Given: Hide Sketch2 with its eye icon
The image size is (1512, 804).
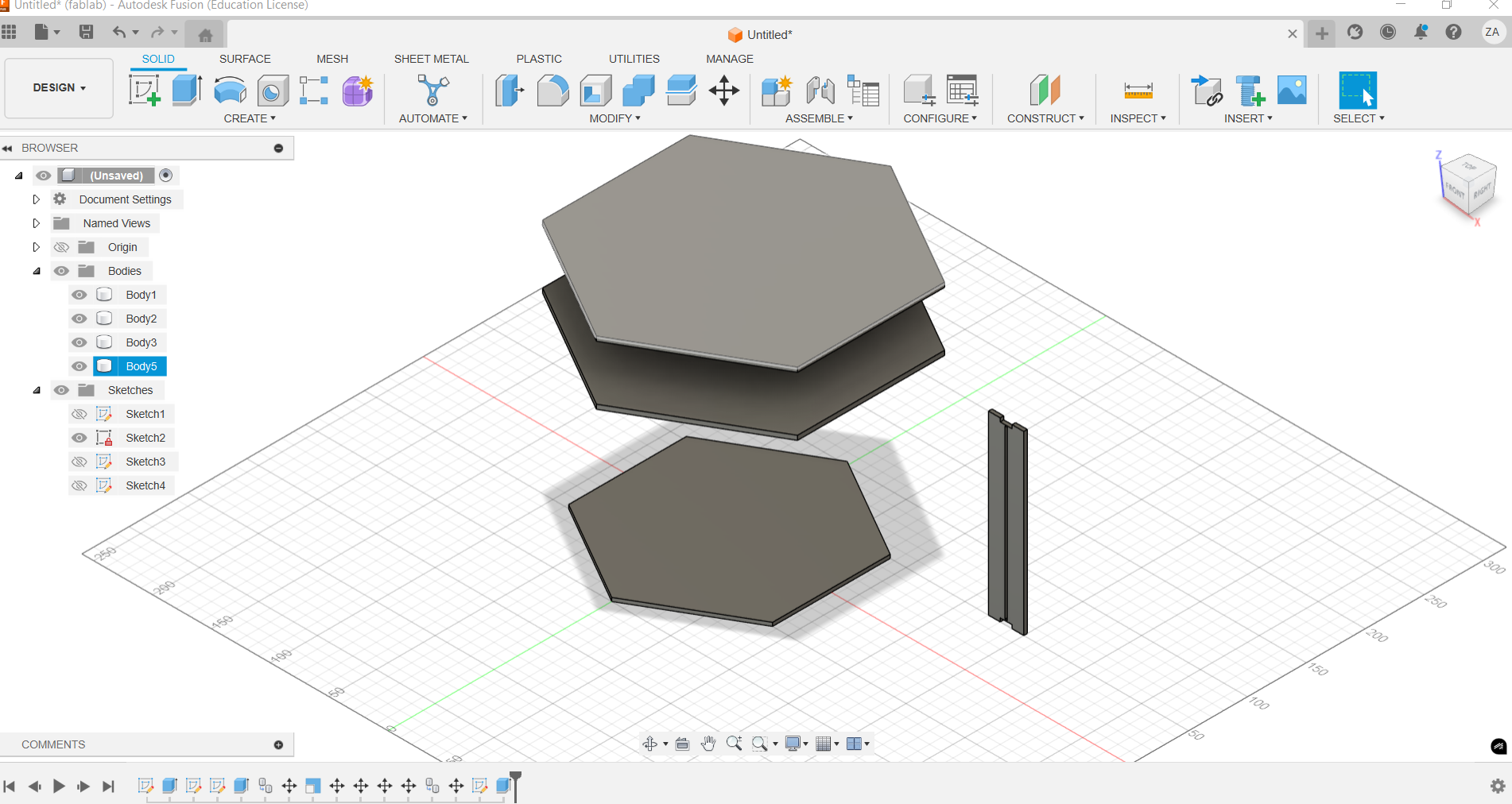Looking at the screenshot, I should click(x=79, y=438).
